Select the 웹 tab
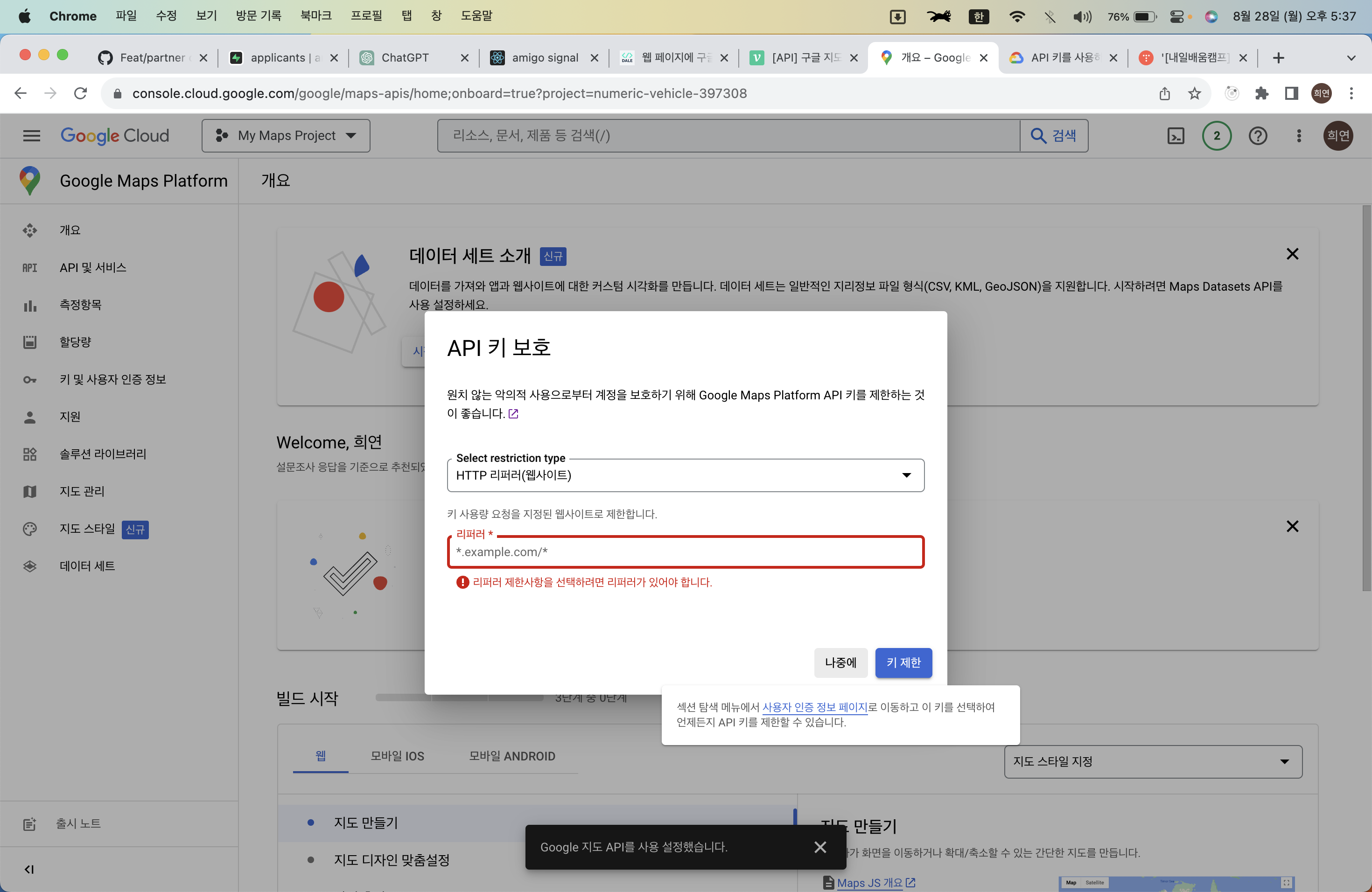This screenshot has width=1372, height=892. point(321,755)
